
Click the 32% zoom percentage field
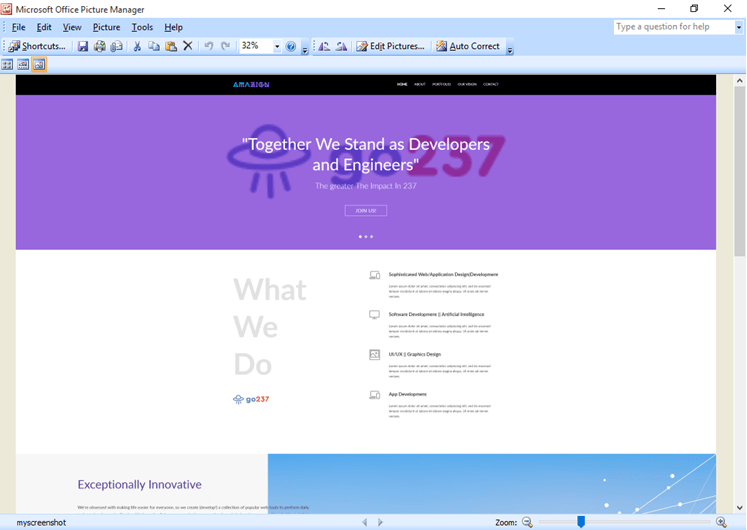pos(256,46)
